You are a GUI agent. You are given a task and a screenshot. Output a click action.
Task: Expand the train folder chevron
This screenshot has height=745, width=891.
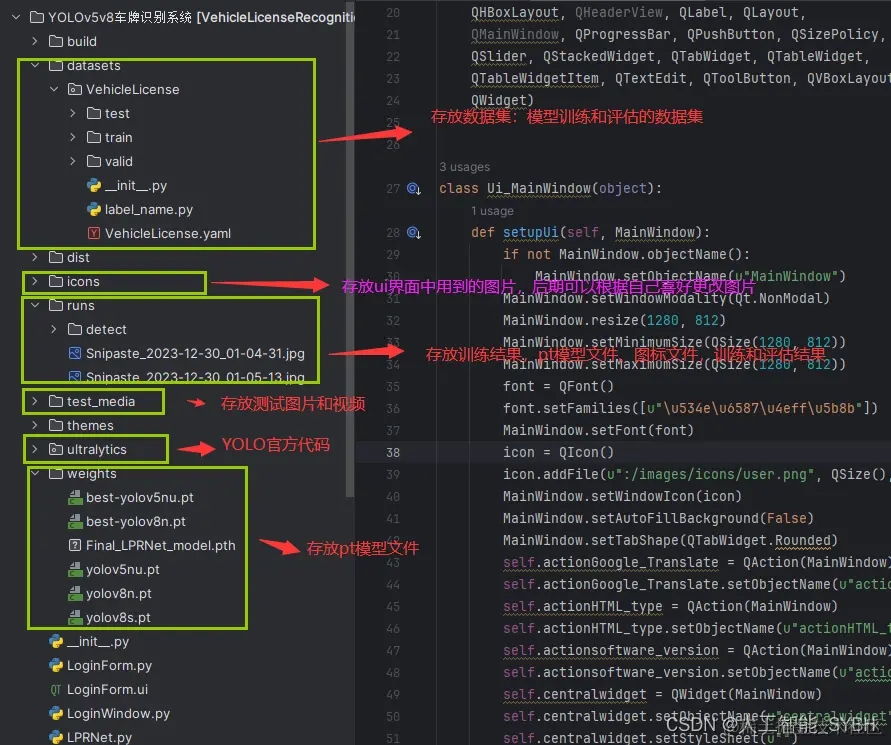click(73, 137)
